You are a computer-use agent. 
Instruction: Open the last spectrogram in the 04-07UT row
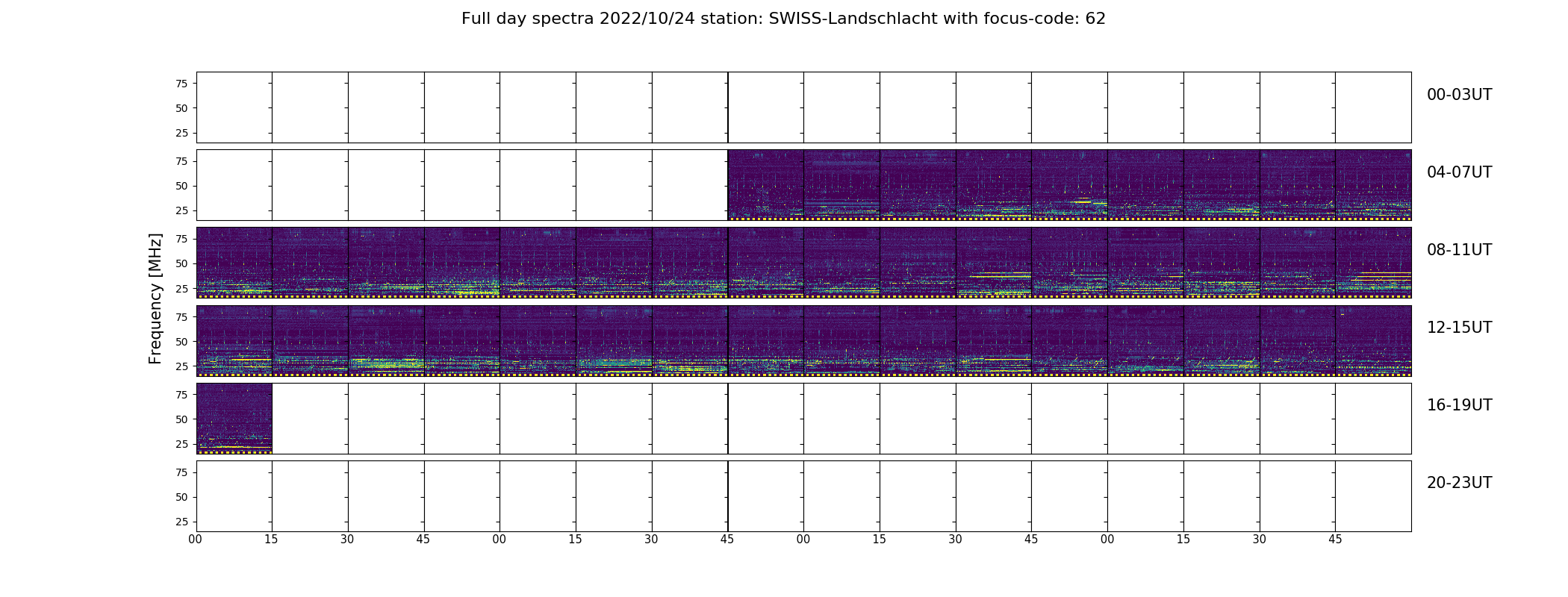[1372, 184]
